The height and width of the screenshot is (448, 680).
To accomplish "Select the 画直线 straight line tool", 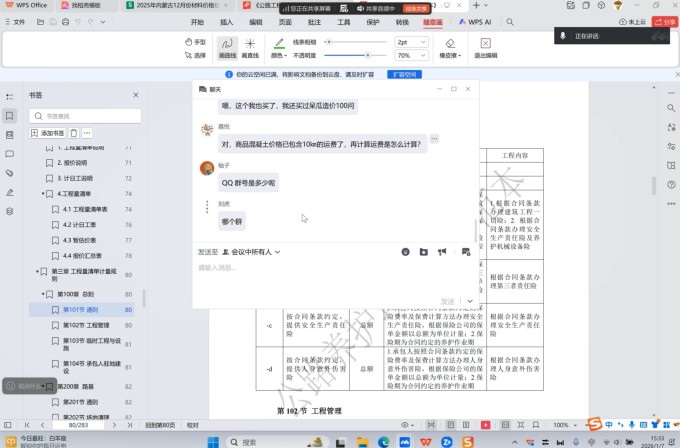I will click(x=251, y=47).
